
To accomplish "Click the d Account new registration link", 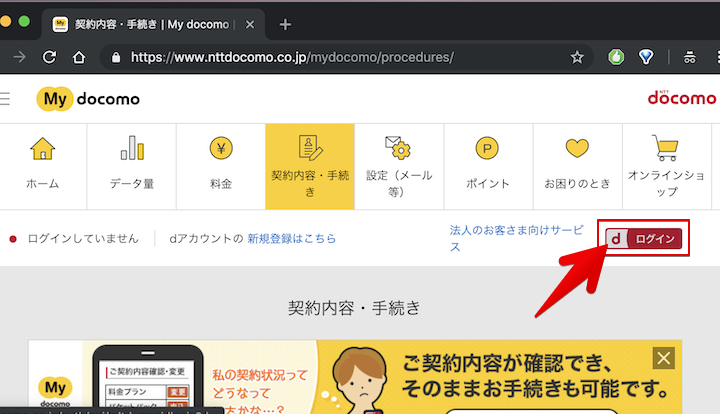I will tap(292, 239).
